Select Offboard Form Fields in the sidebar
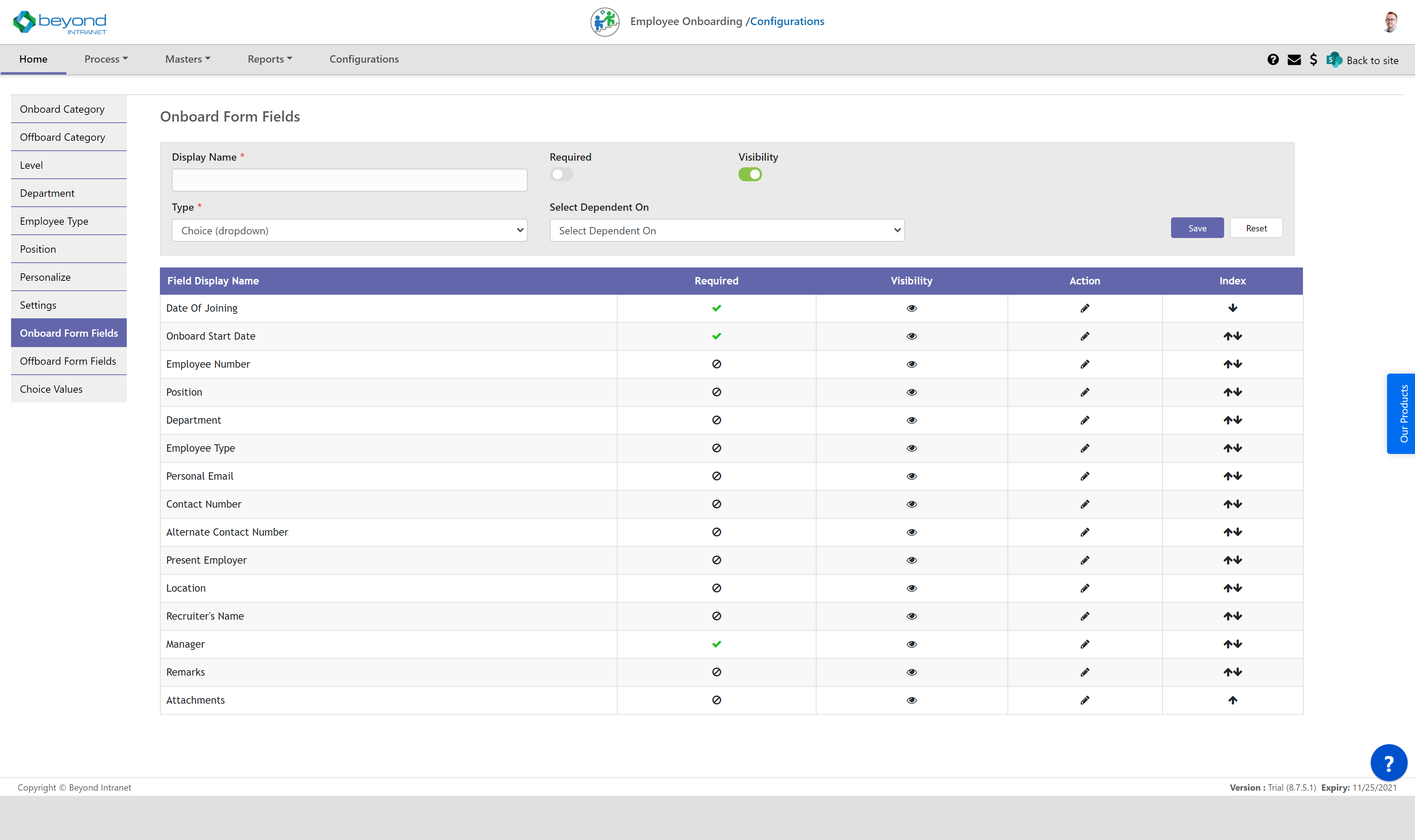 click(x=67, y=361)
